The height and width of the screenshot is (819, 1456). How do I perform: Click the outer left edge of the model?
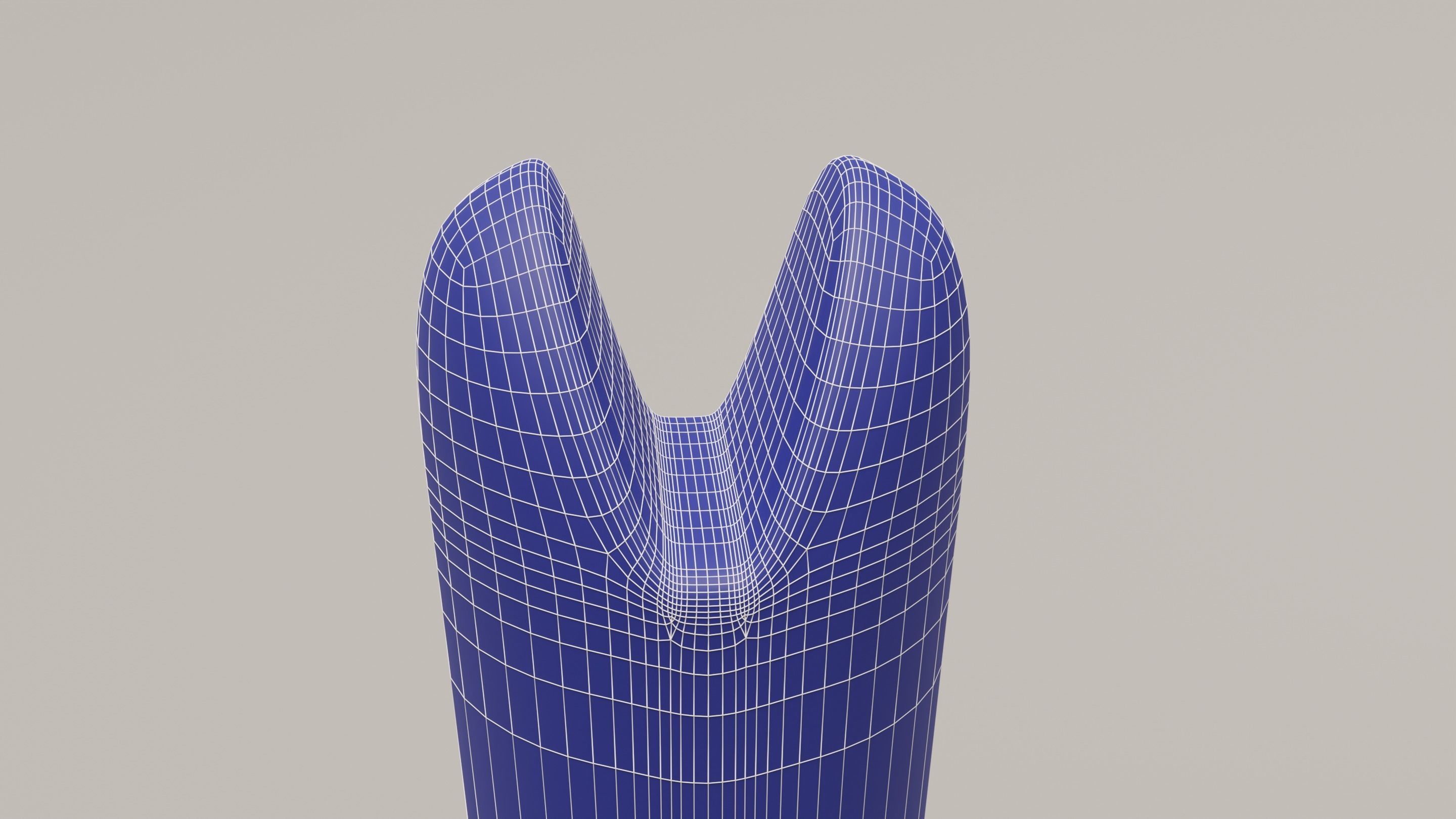click(419, 396)
